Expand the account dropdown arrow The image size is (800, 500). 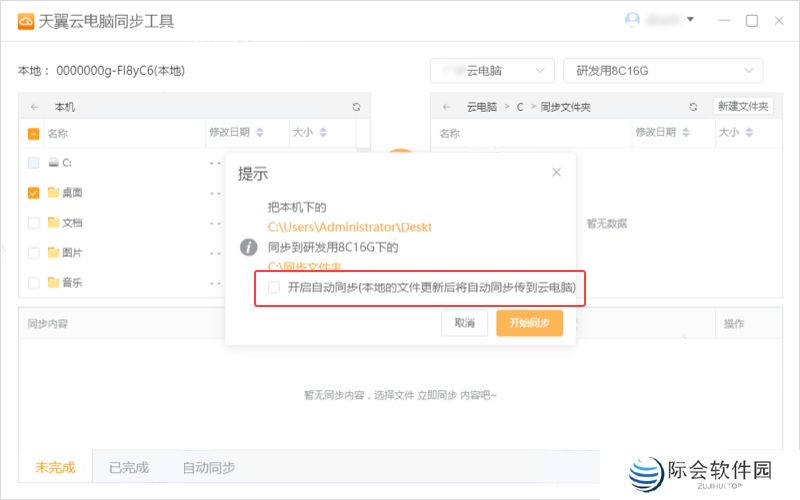pyautogui.click(x=690, y=19)
